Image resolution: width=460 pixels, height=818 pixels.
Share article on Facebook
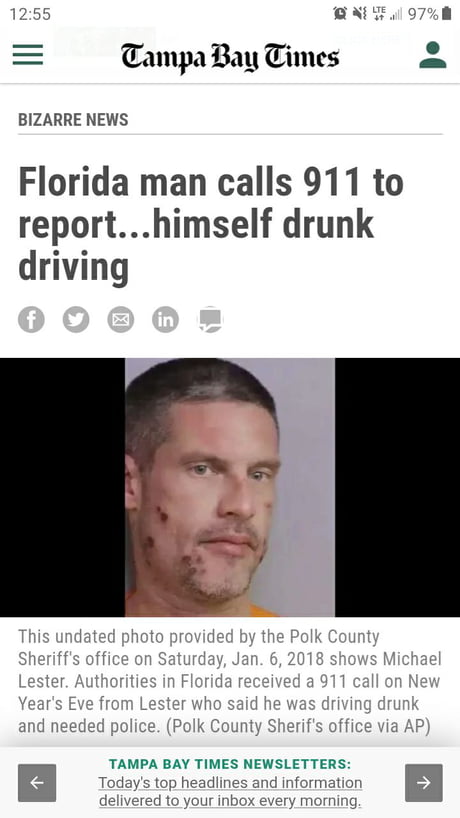click(x=31, y=319)
